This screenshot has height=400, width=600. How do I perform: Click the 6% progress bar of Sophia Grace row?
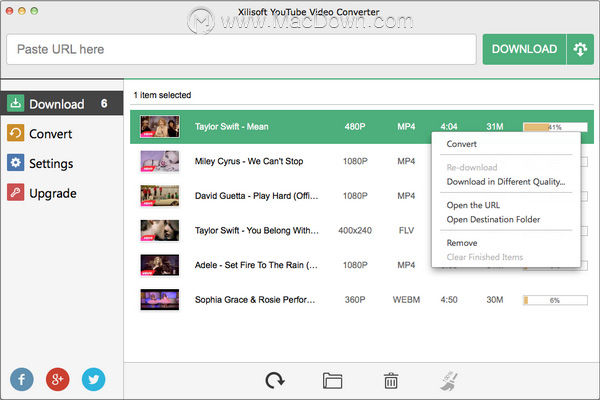555,300
